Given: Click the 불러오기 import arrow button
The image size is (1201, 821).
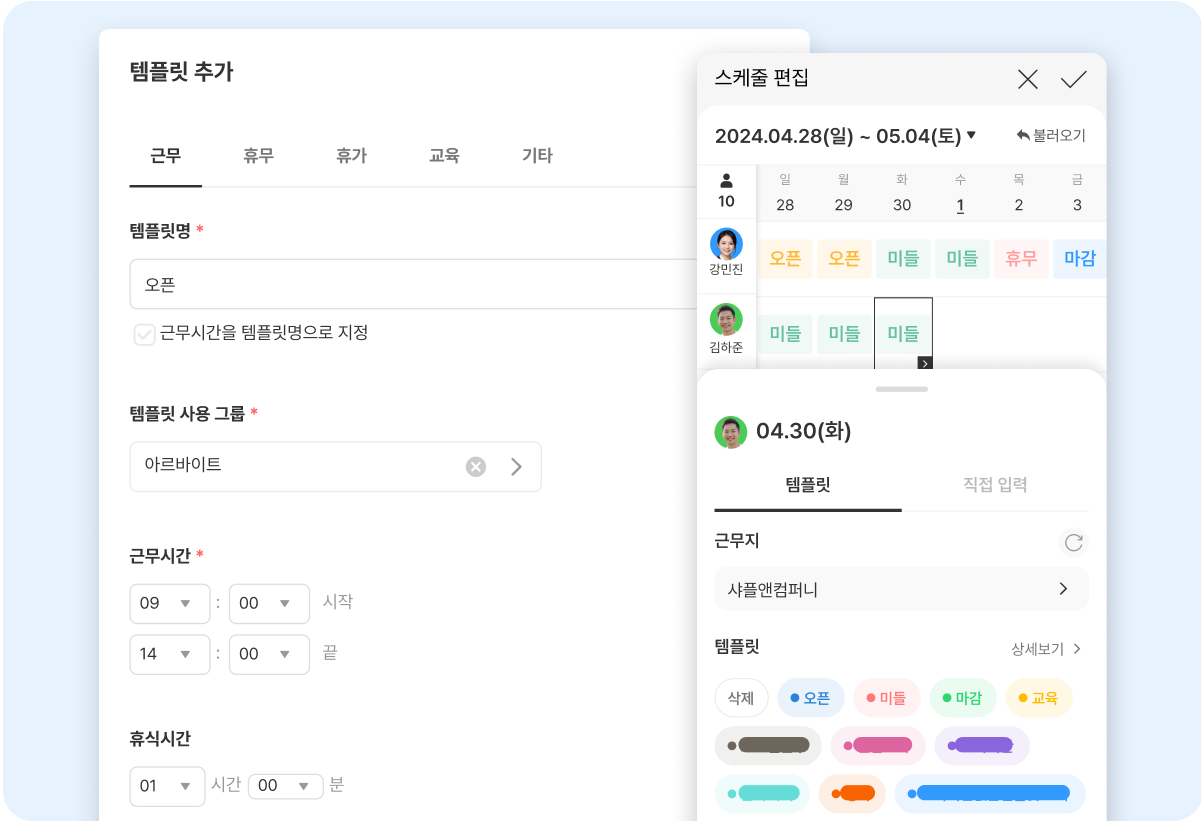Looking at the screenshot, I should click(x=1050, y=135).
